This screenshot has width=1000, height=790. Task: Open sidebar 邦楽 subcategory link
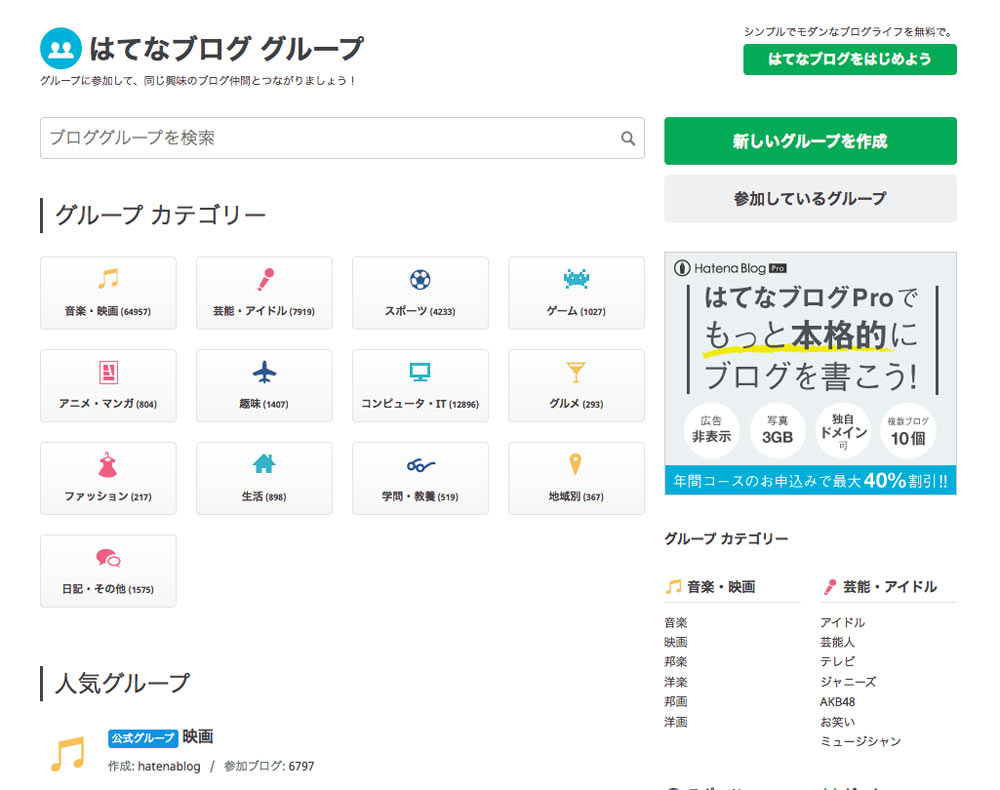(675, 662)
